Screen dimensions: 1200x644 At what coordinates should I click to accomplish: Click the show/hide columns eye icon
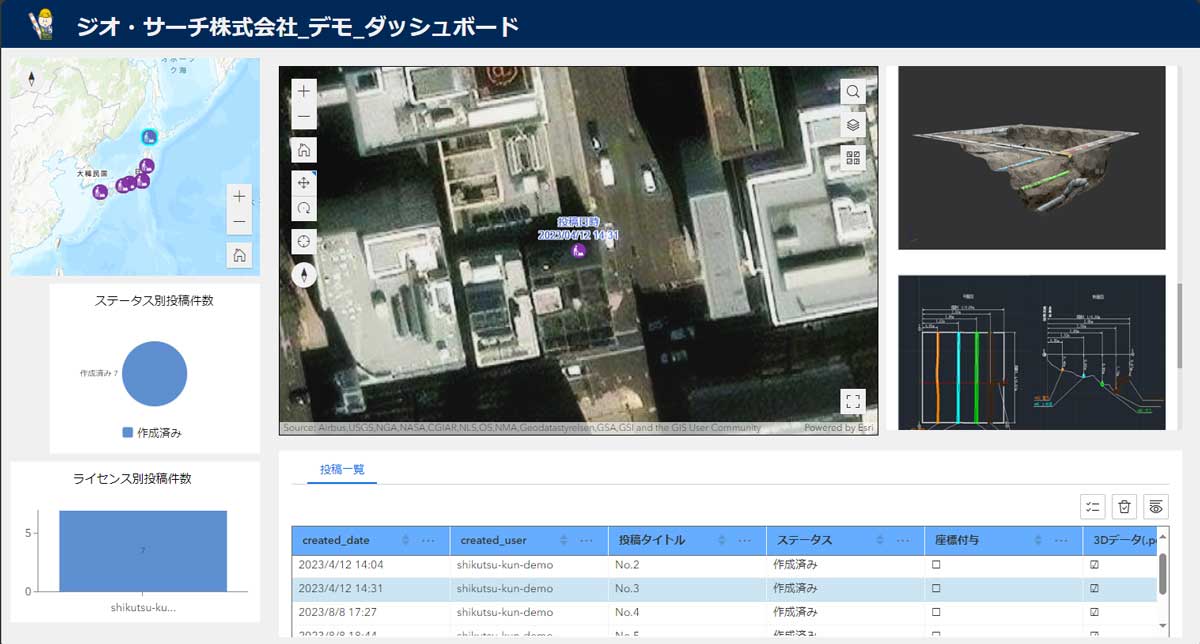coord(1156,507)
